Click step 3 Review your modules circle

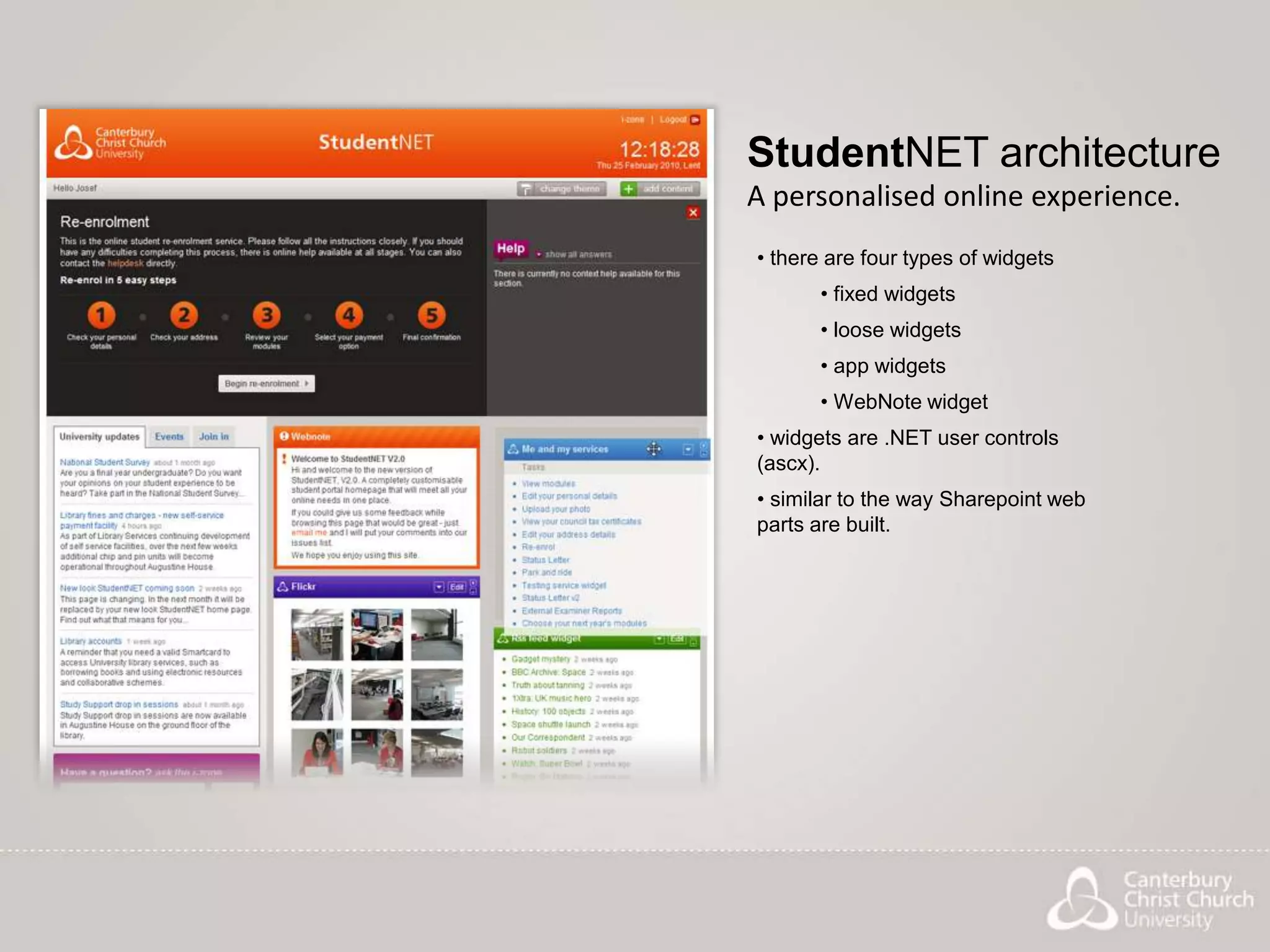(267, 315)
